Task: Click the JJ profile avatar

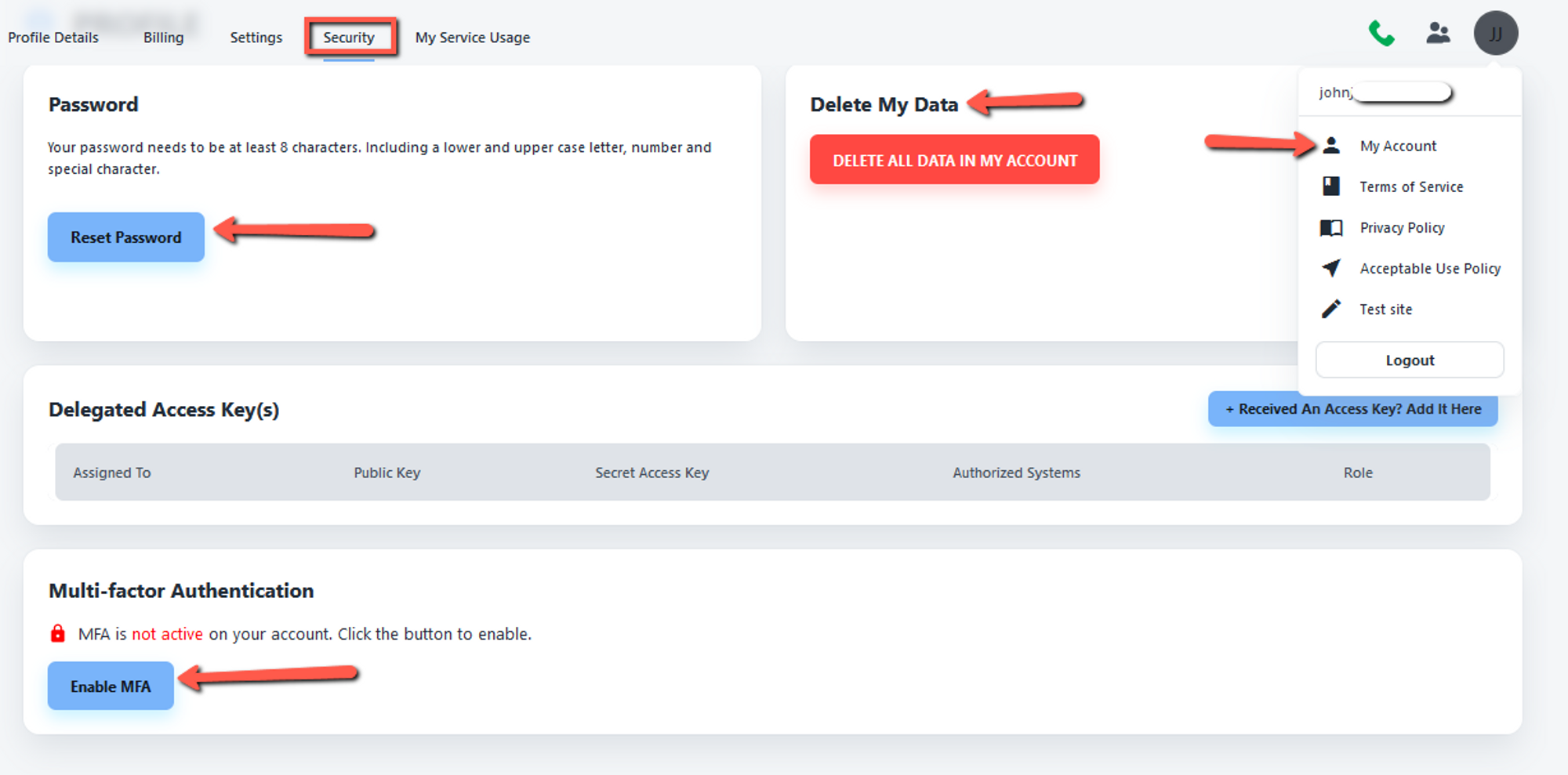Action: click(x=1495, y=34)
